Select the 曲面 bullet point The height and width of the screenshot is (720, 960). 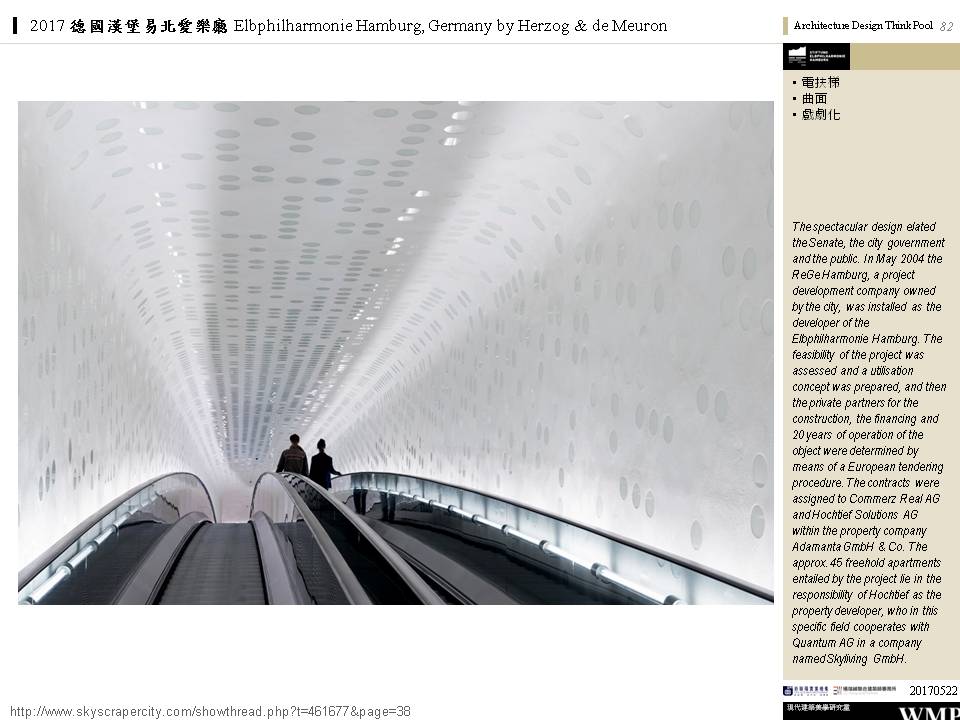click(x=814, y=99)
